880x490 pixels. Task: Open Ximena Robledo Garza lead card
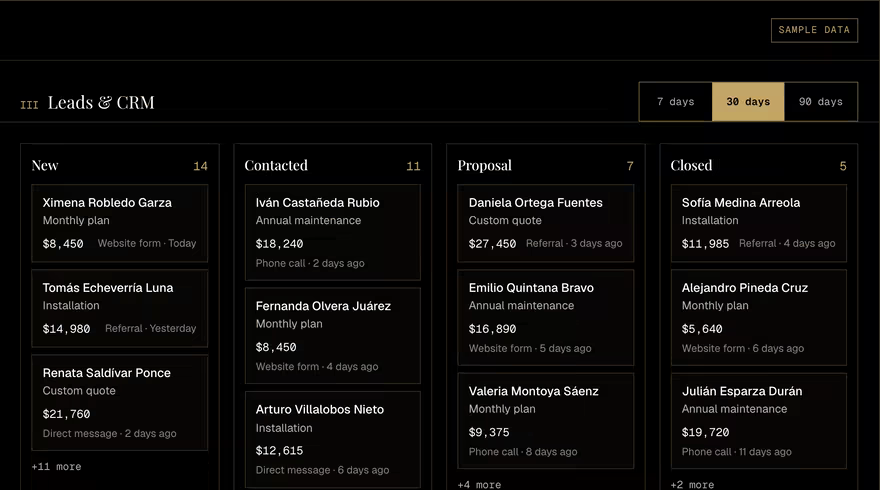[x=120, y=223]
